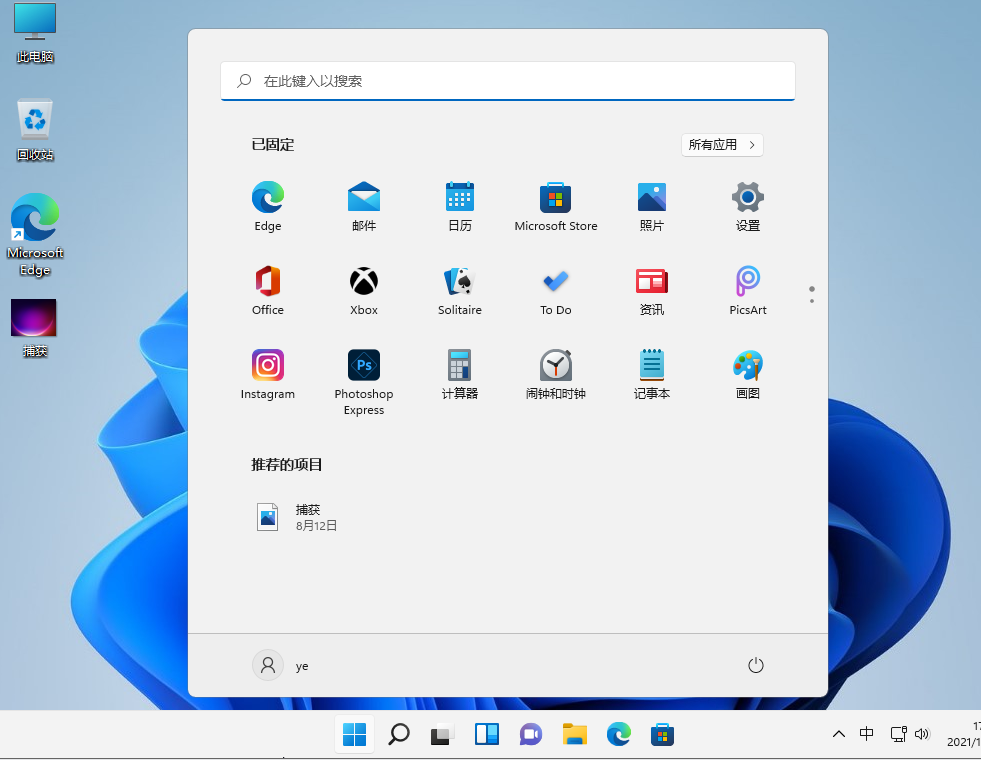
Task: Open the 设置 settings app
Action: [x=747, y=198]
